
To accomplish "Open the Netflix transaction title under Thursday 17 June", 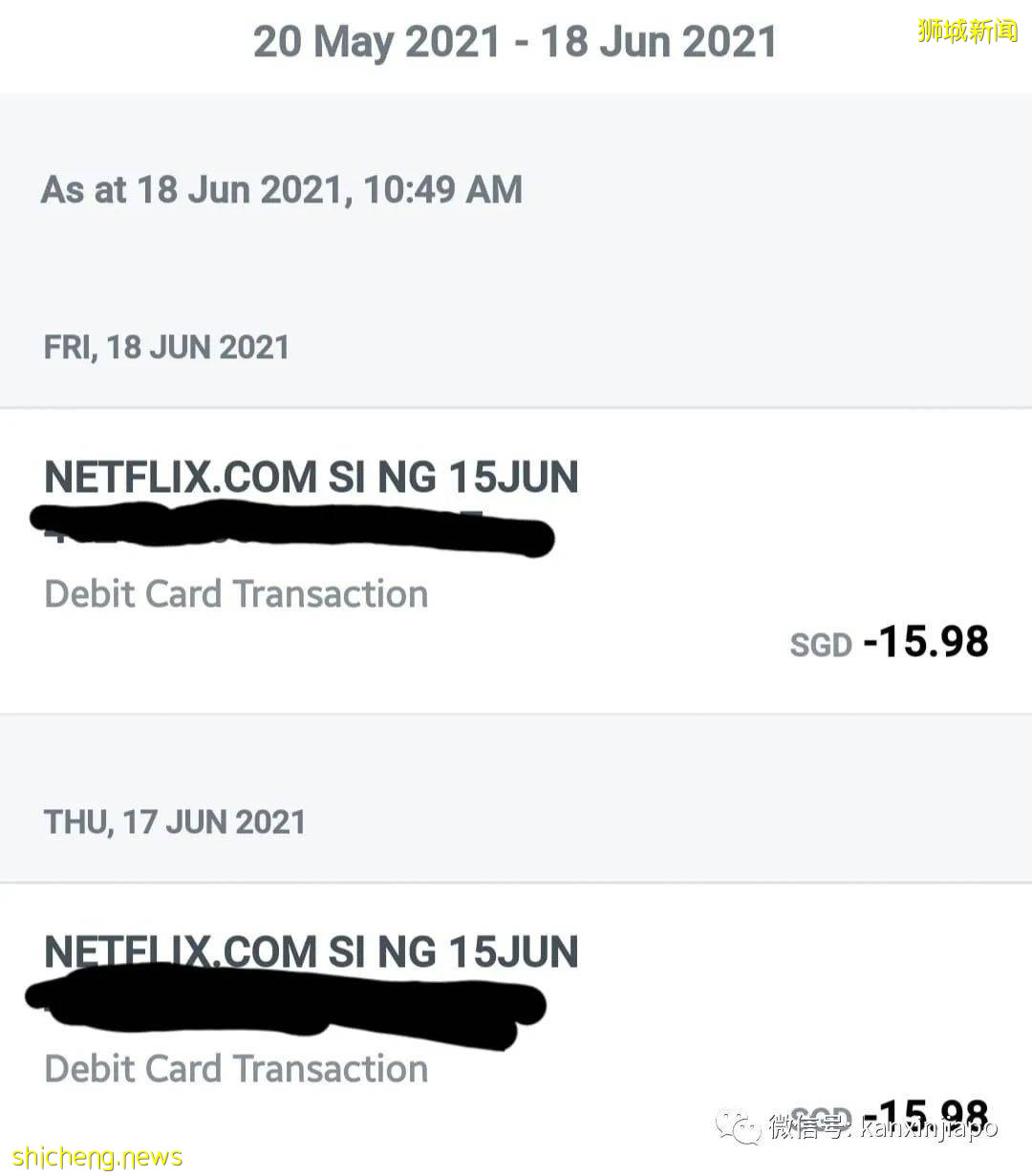I will [312, 951].
